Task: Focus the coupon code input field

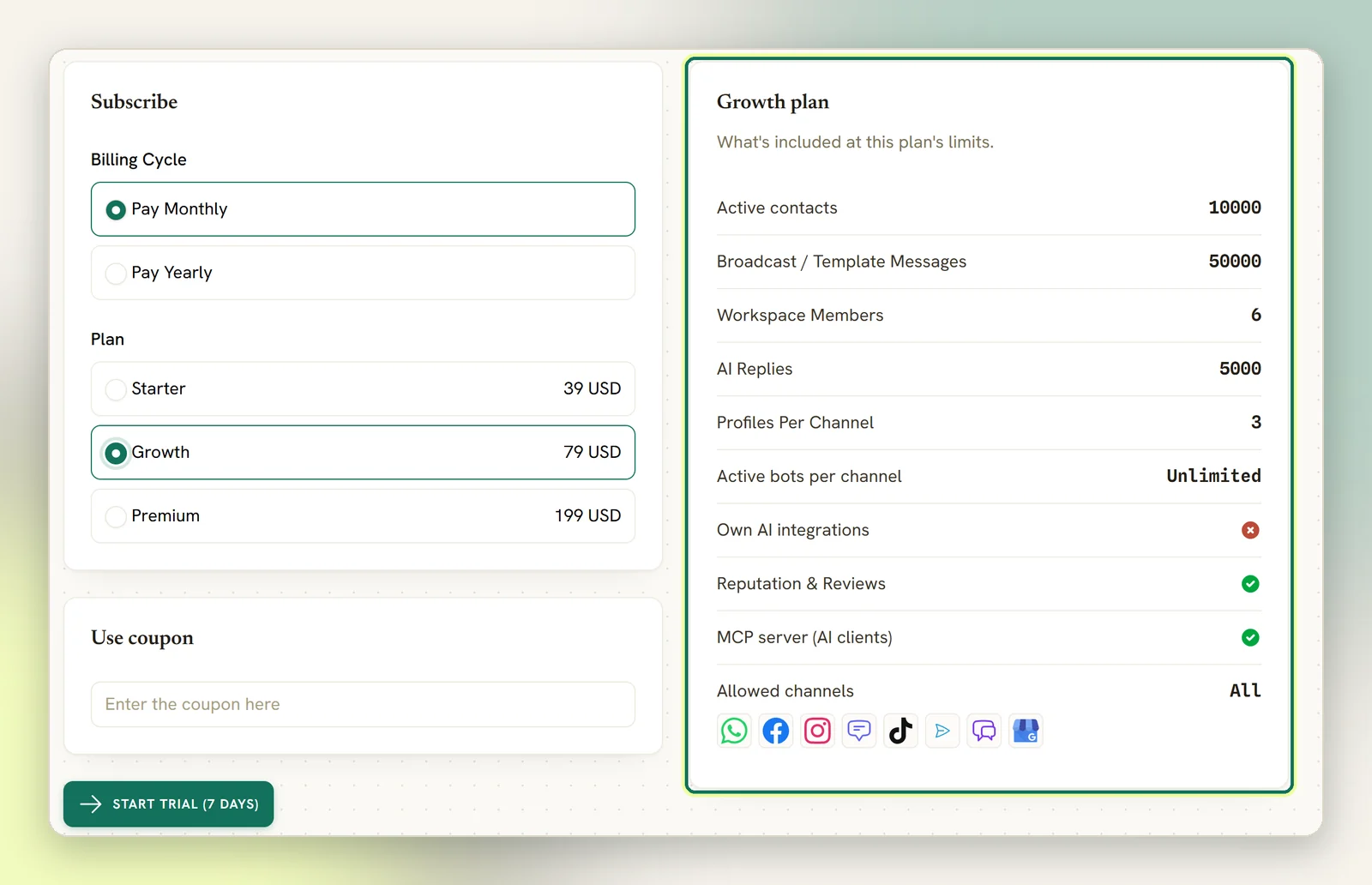Action: [x=363, y=704]
